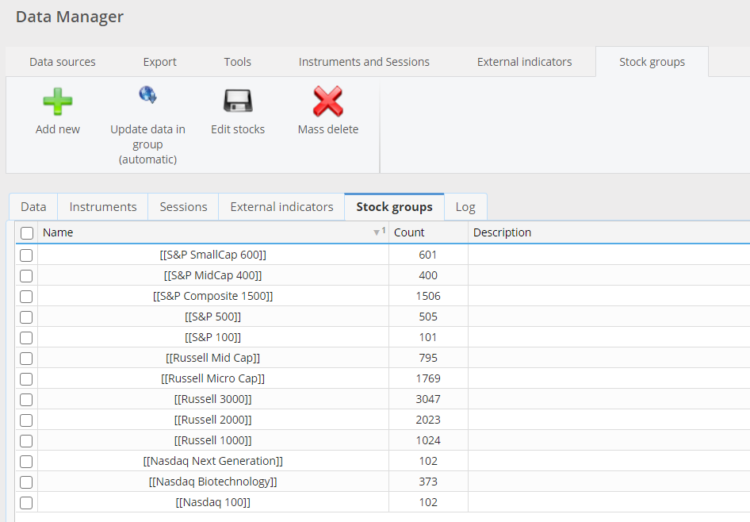Select [[Russell Micro Cap]] group name
Viewport: 750px width, 522px height.
(x=213, y=378)
